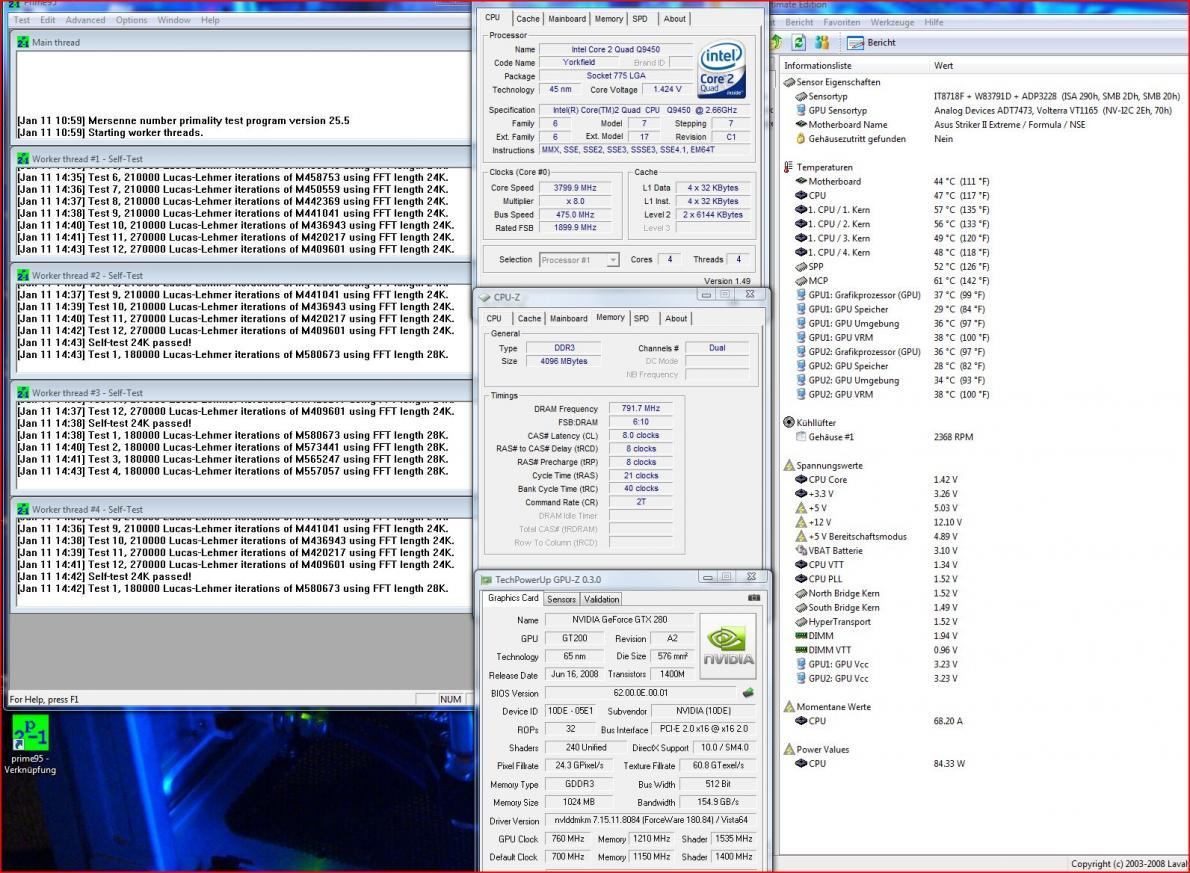
Task: Open the Werkzeuge menu in Everest
Action: coord(892,23)
